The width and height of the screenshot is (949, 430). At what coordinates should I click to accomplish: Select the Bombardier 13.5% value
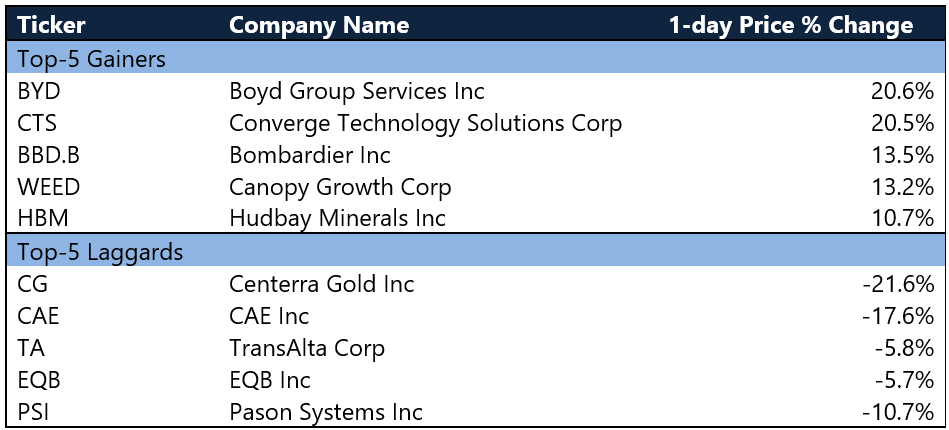pos(902,155)
